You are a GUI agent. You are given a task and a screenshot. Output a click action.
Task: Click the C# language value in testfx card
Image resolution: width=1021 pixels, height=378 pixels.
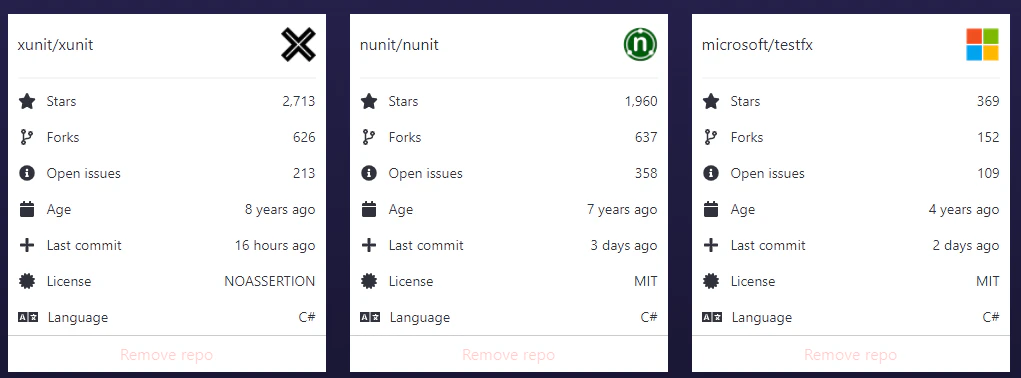[x=990, y=317]
